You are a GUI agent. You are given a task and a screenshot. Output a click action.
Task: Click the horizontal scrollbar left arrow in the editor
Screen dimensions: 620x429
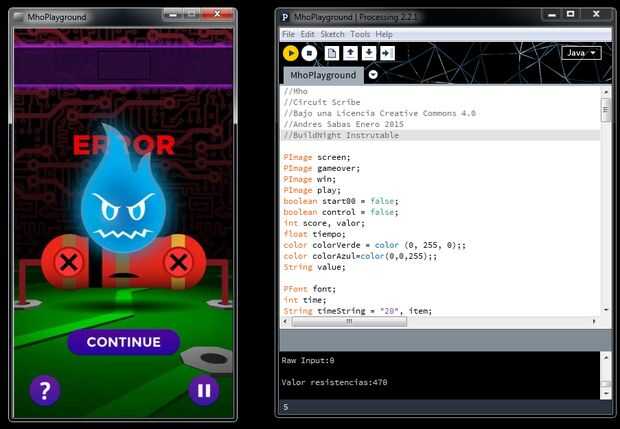pos(285,322)
